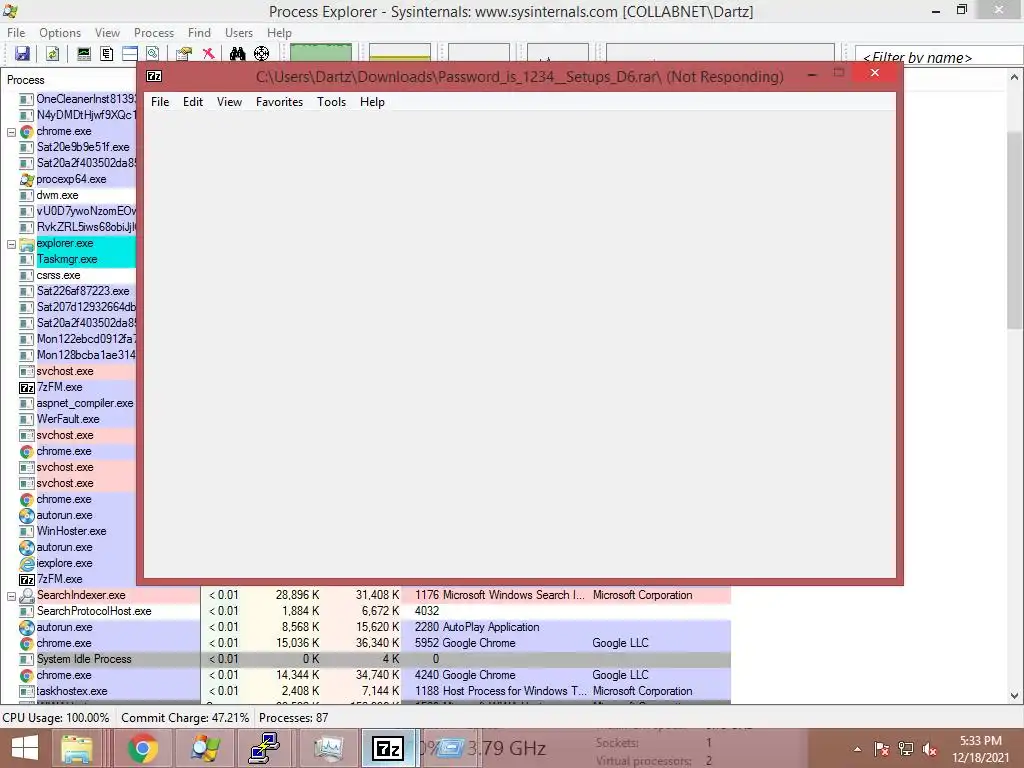Click the network tray icon

pyautogui.click(x=906, y=750)
